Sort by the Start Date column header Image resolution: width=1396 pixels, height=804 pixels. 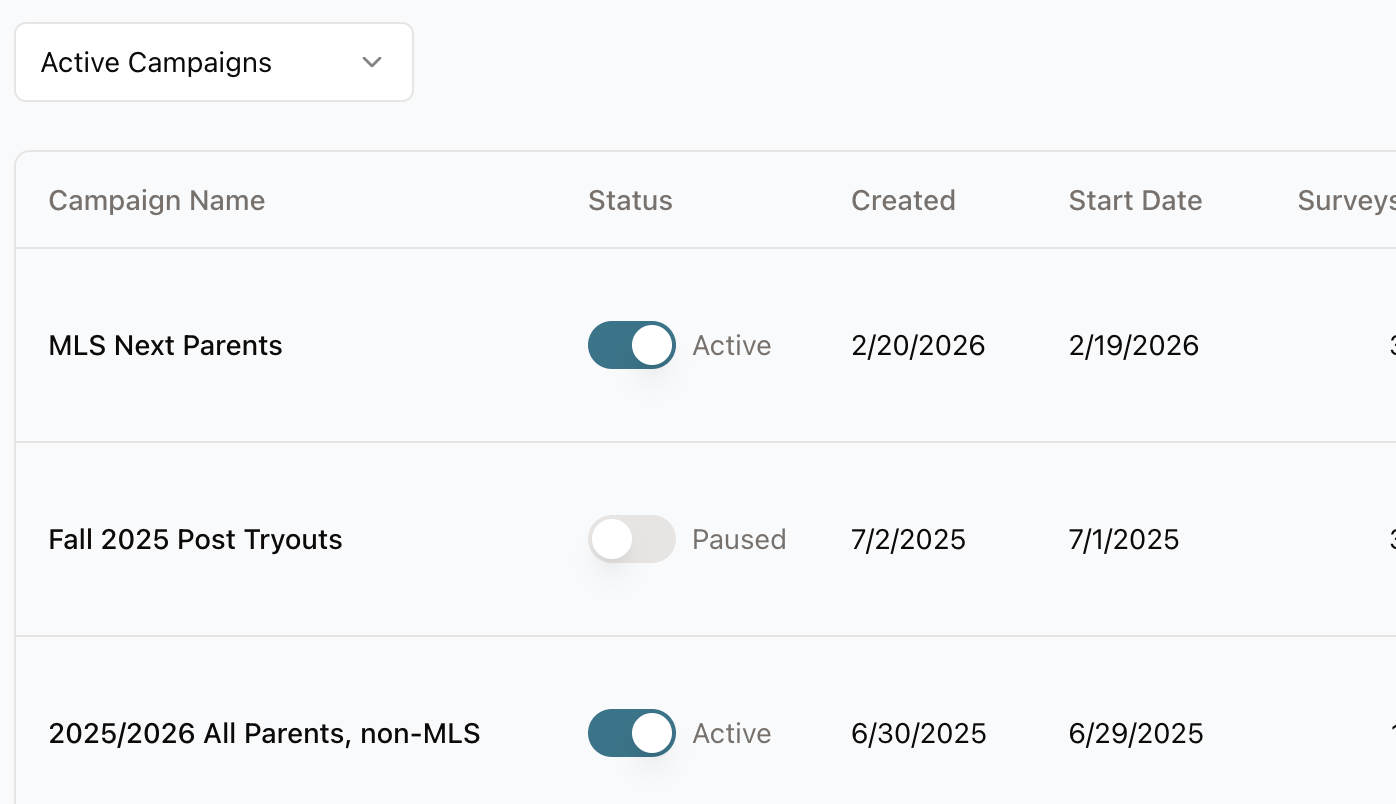[1135, 200]
